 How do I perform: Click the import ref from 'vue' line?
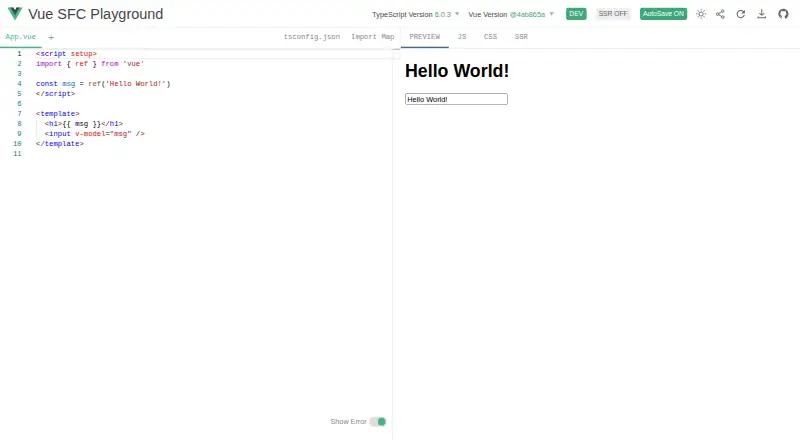click(x=90, y=64)
